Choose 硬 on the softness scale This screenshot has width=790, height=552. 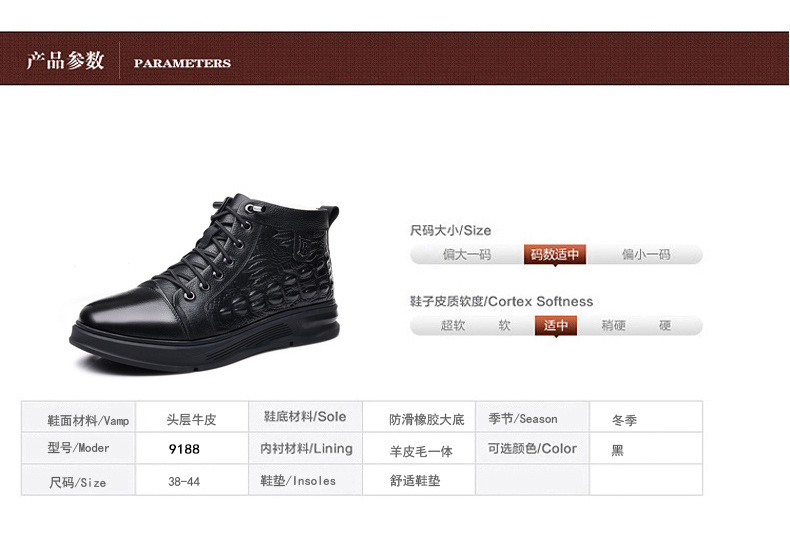[665, 325]
